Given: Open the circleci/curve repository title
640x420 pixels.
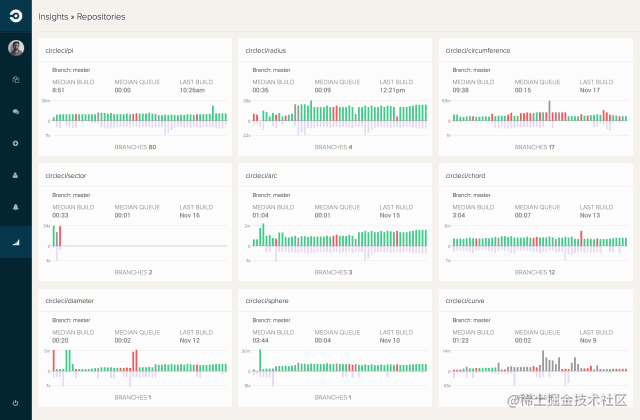Looking at the screenshot, I should click(x=465, y=301).
